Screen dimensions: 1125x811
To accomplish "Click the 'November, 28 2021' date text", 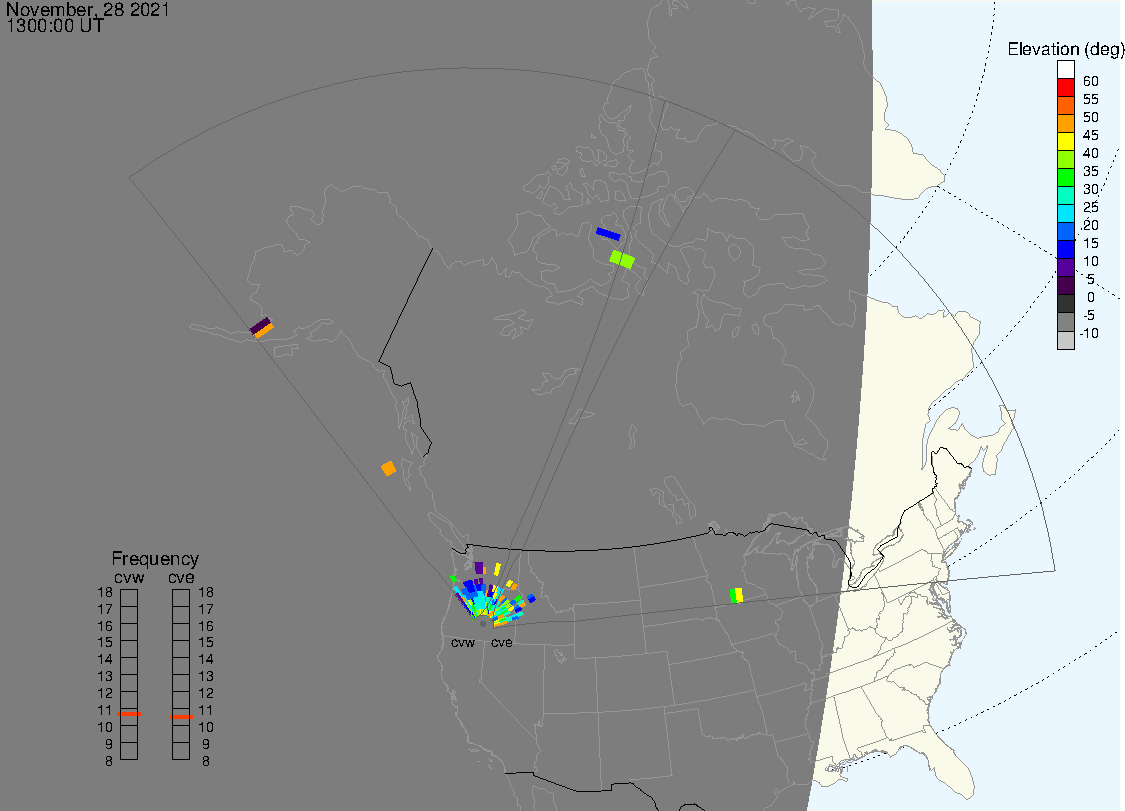I will (x=88, y=10).
